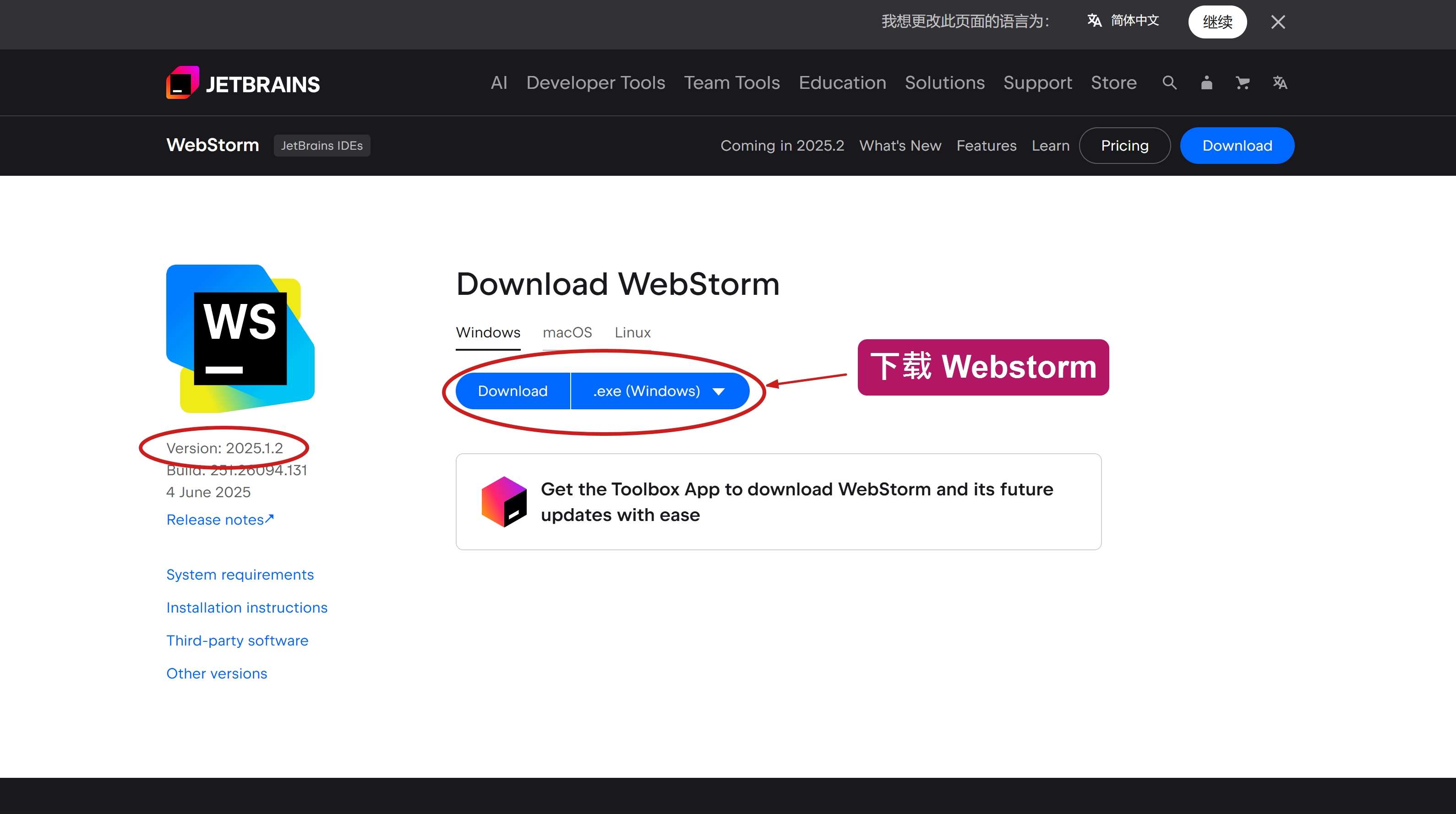1456x814 pixels.
Task: Click the Toolbox App promotion card text
Action: pos(797,502)
